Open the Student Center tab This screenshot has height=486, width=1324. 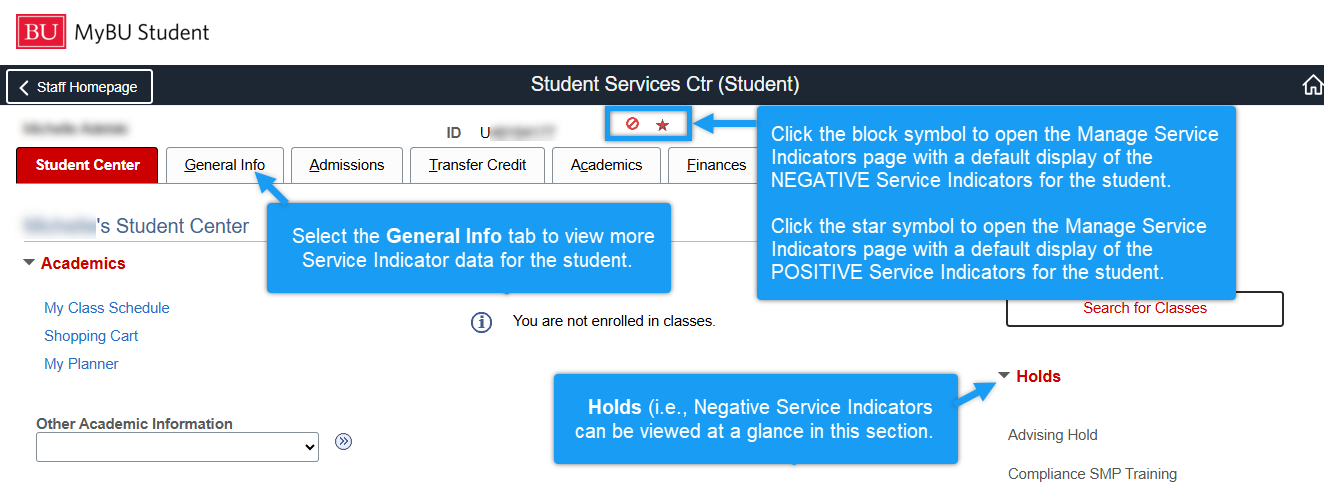click(x=88, y=165)
